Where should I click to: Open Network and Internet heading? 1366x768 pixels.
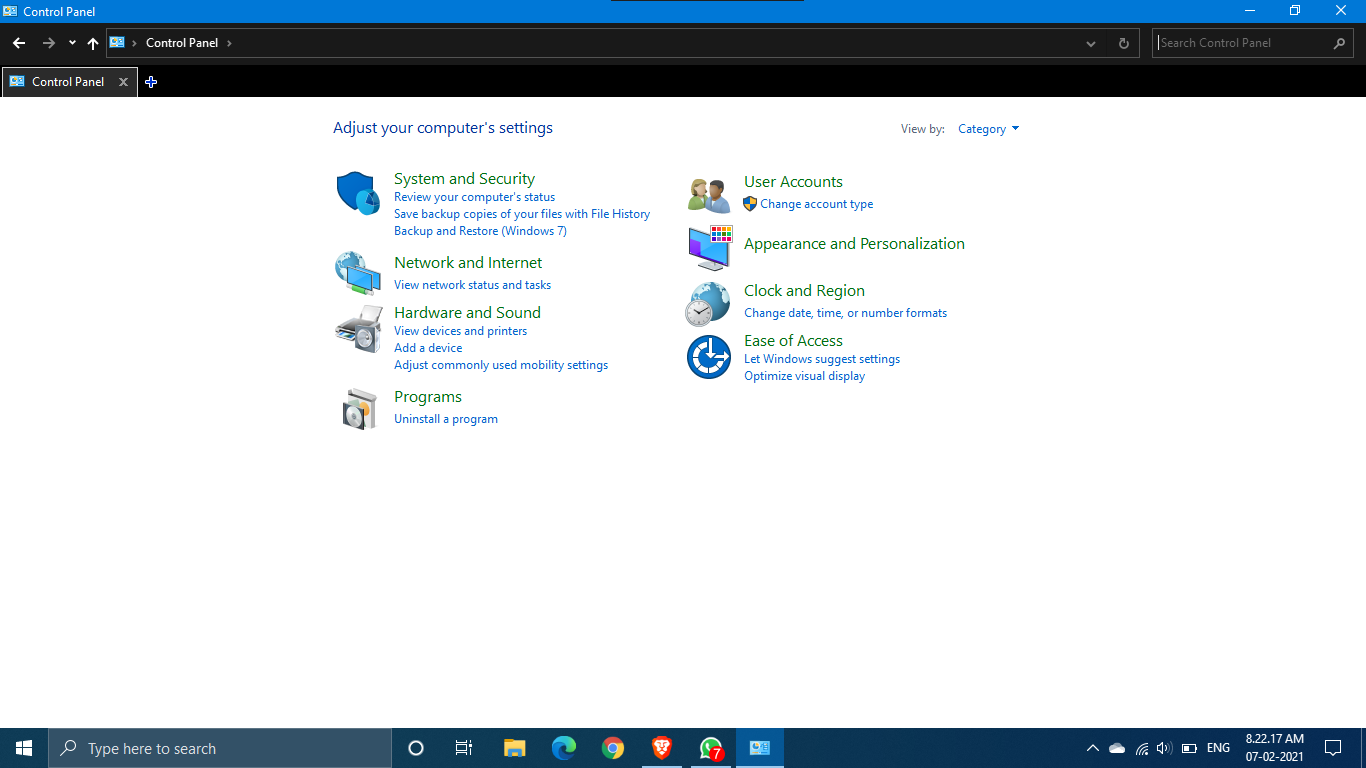(x=468, y=263)
